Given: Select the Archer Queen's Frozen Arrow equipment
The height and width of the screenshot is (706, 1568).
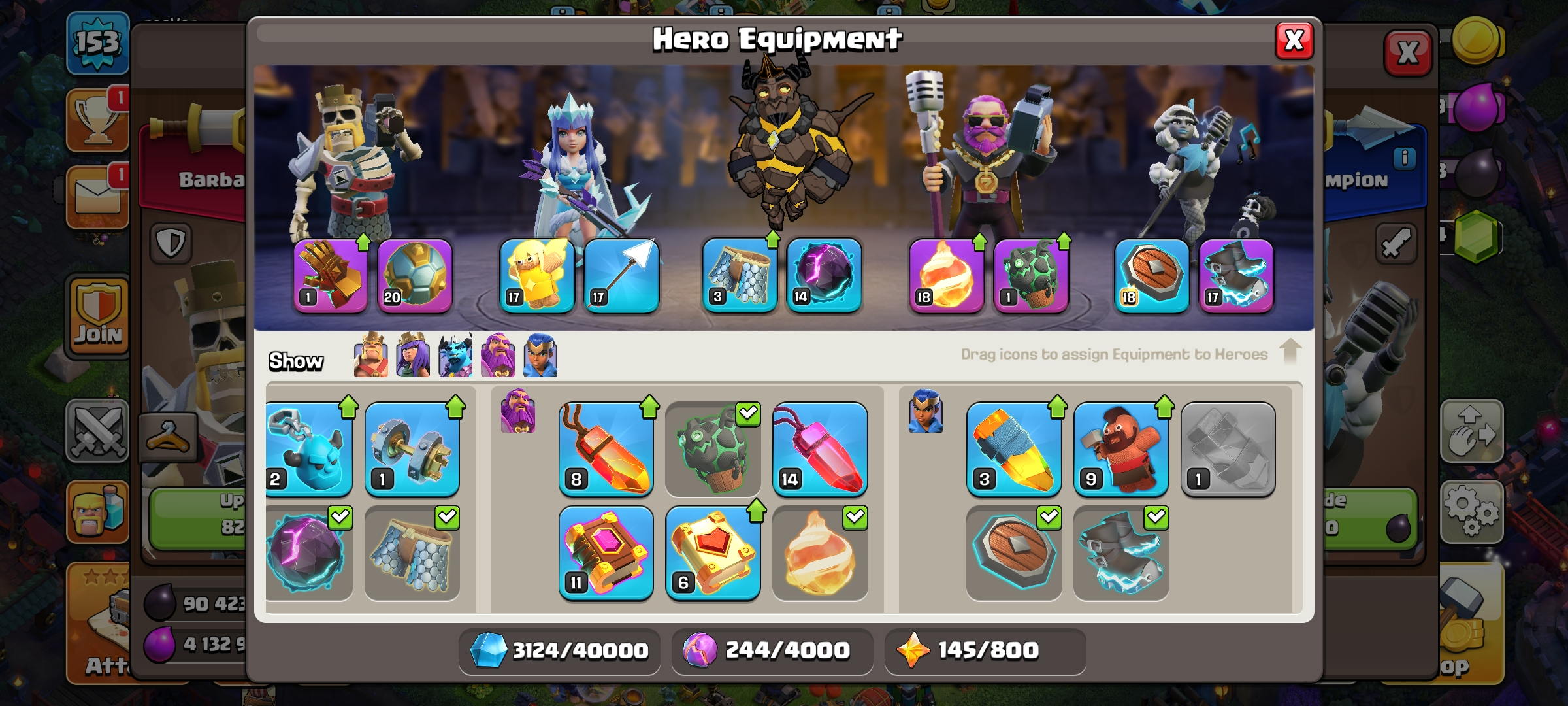Looking at the screenshot, I should (621, 276).
